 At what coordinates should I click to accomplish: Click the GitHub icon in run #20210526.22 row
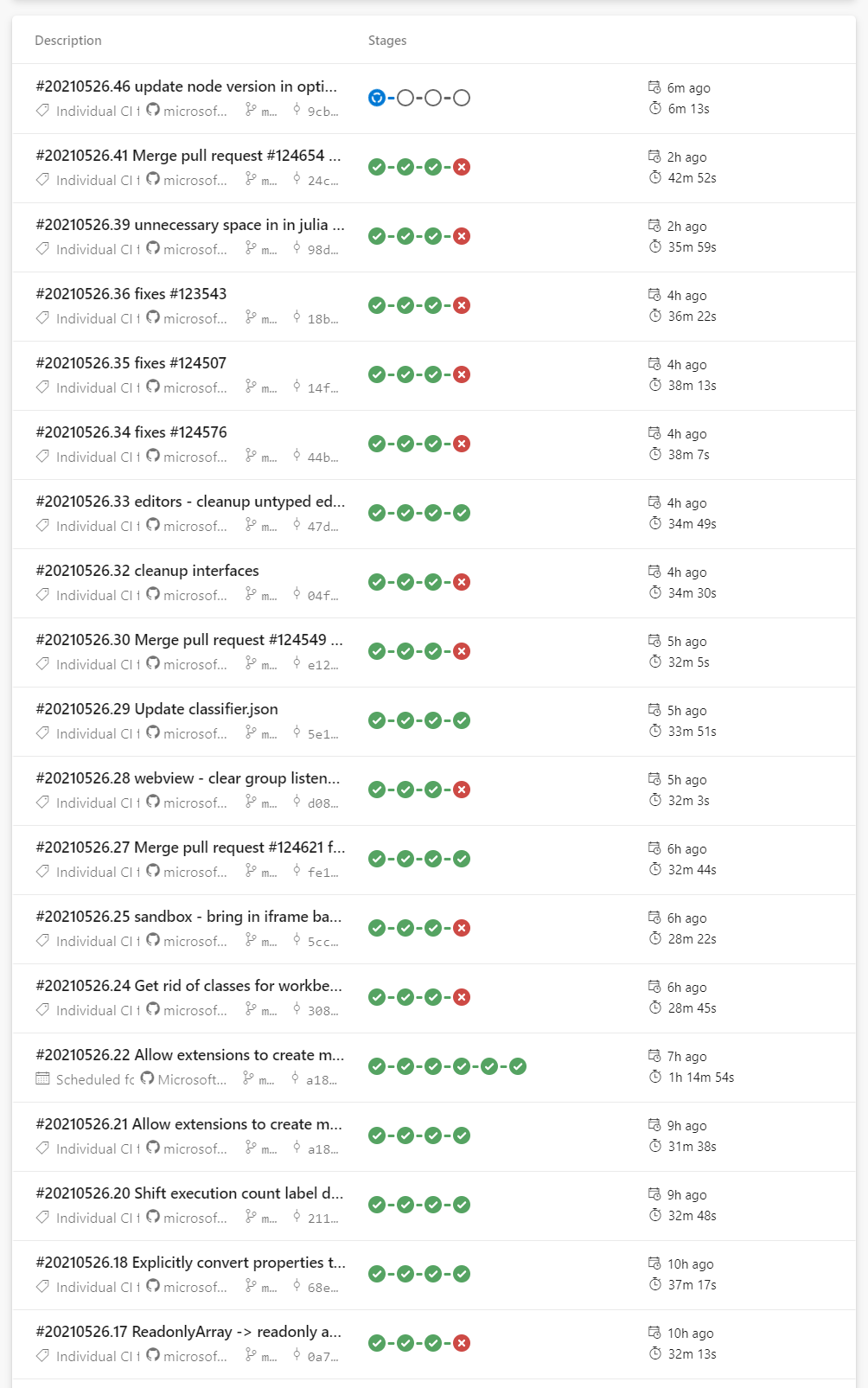point(147,1078)
